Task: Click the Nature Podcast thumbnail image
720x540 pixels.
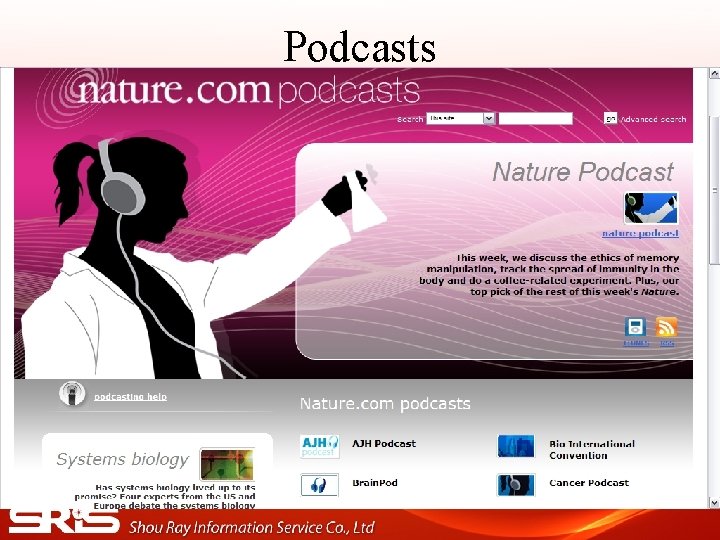Action: pos(651,208)
